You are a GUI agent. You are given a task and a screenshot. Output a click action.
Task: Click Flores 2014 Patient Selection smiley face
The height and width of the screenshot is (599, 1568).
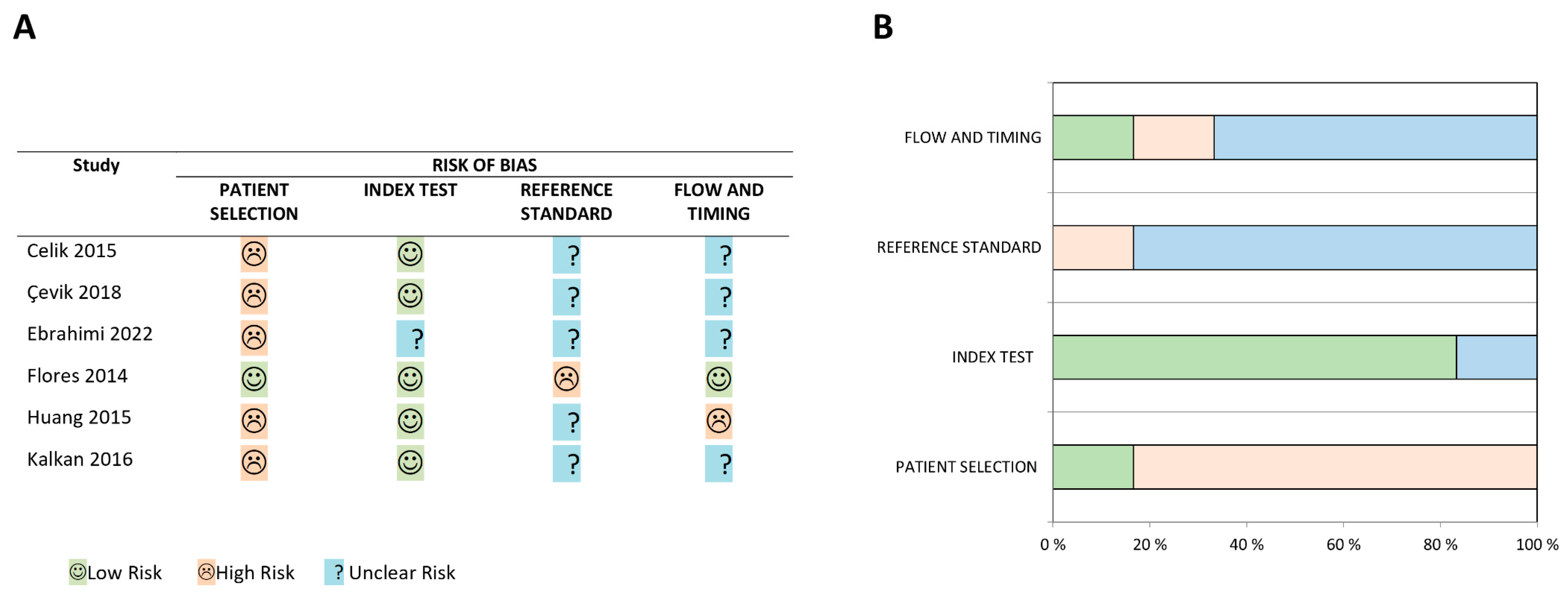(x=254, y=380)
